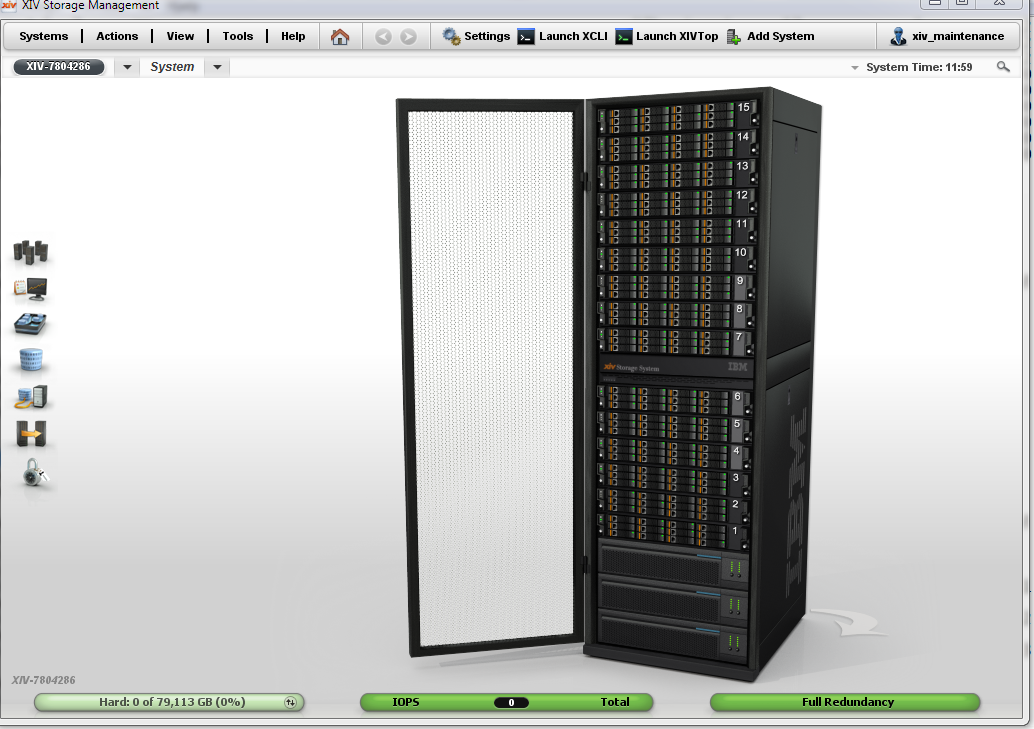Toggle the Hard capacity switch arrows
The image size is (1034, 729).
[x=290, y=702]
